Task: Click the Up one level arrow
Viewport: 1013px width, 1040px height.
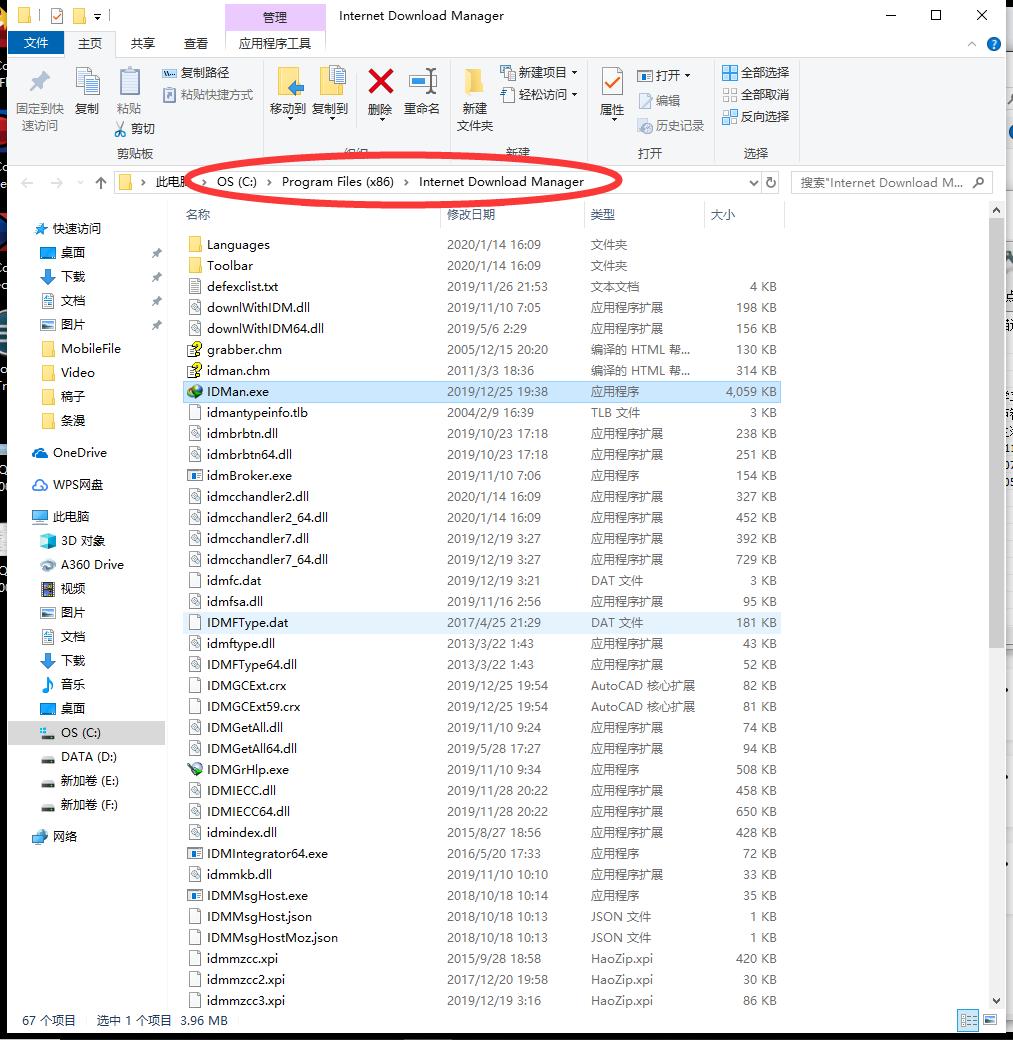Action: click(x=101, y=182)
